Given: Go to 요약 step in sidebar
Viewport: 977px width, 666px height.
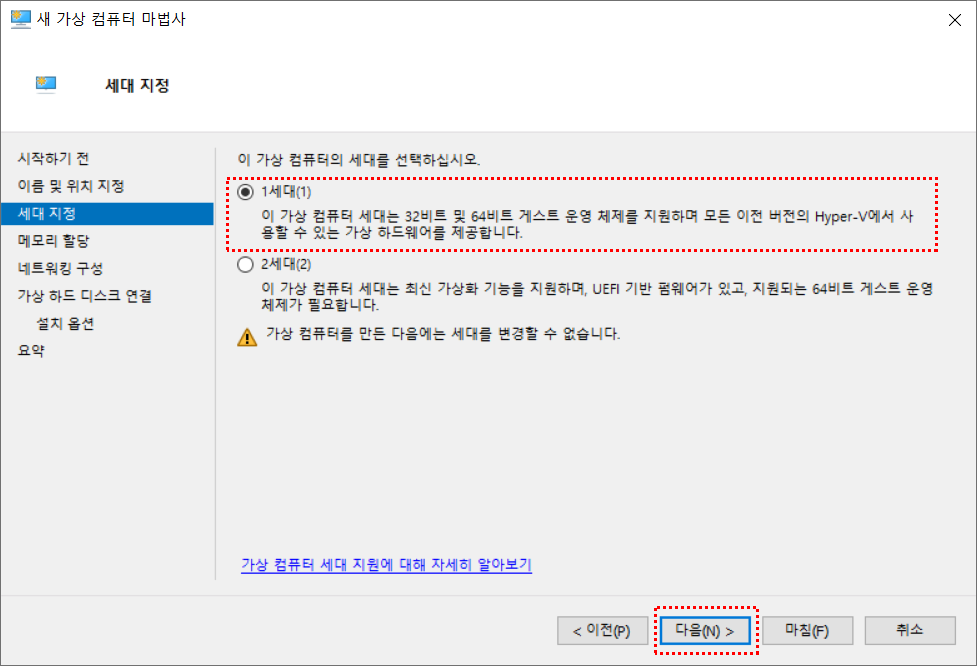Looking at the screenshot, I should click(31, 351).
